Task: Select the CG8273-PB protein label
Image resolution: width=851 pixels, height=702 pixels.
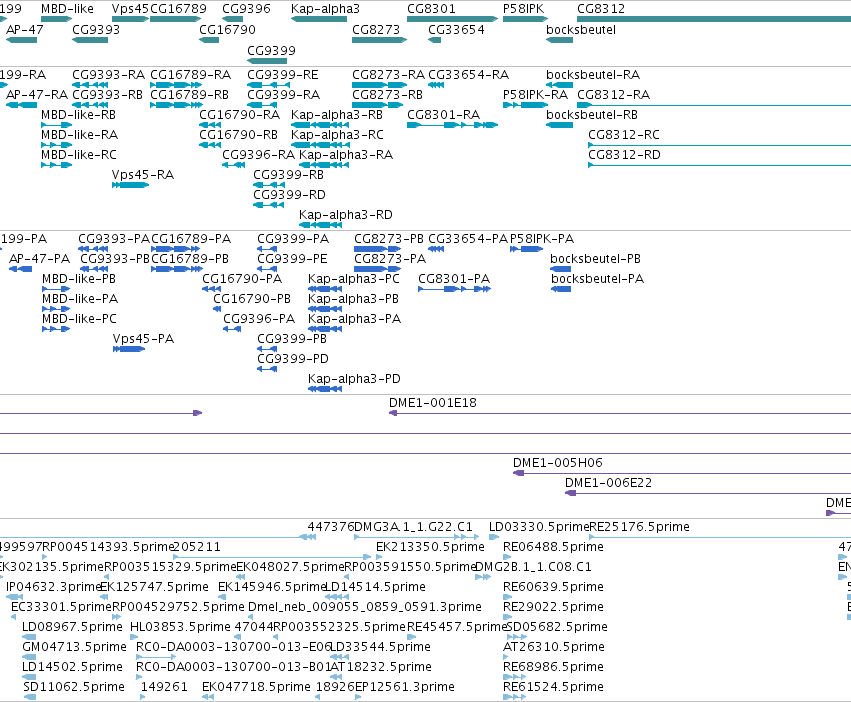Action: coord(389,239)
